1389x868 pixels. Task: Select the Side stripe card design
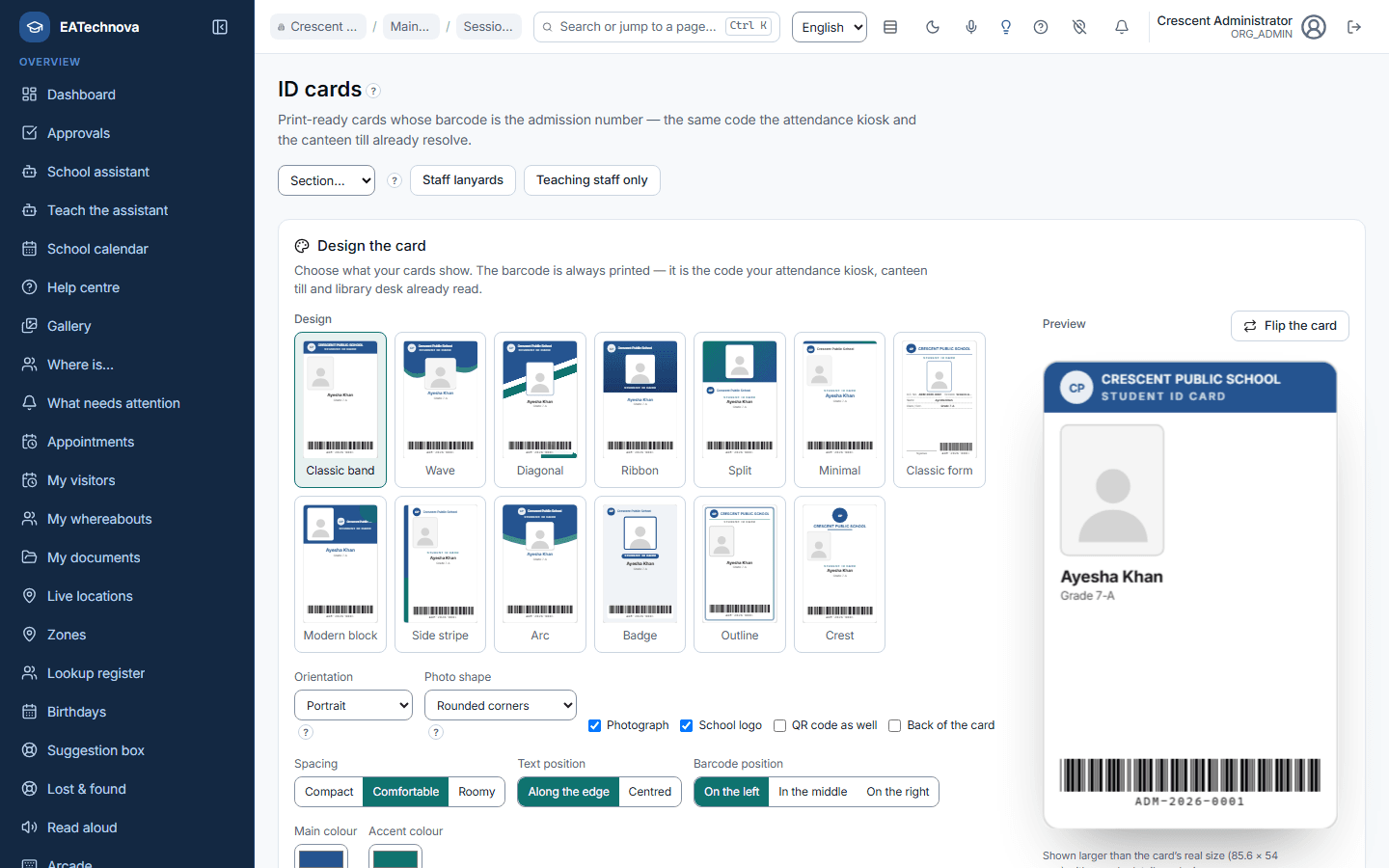tap(441, 574)
